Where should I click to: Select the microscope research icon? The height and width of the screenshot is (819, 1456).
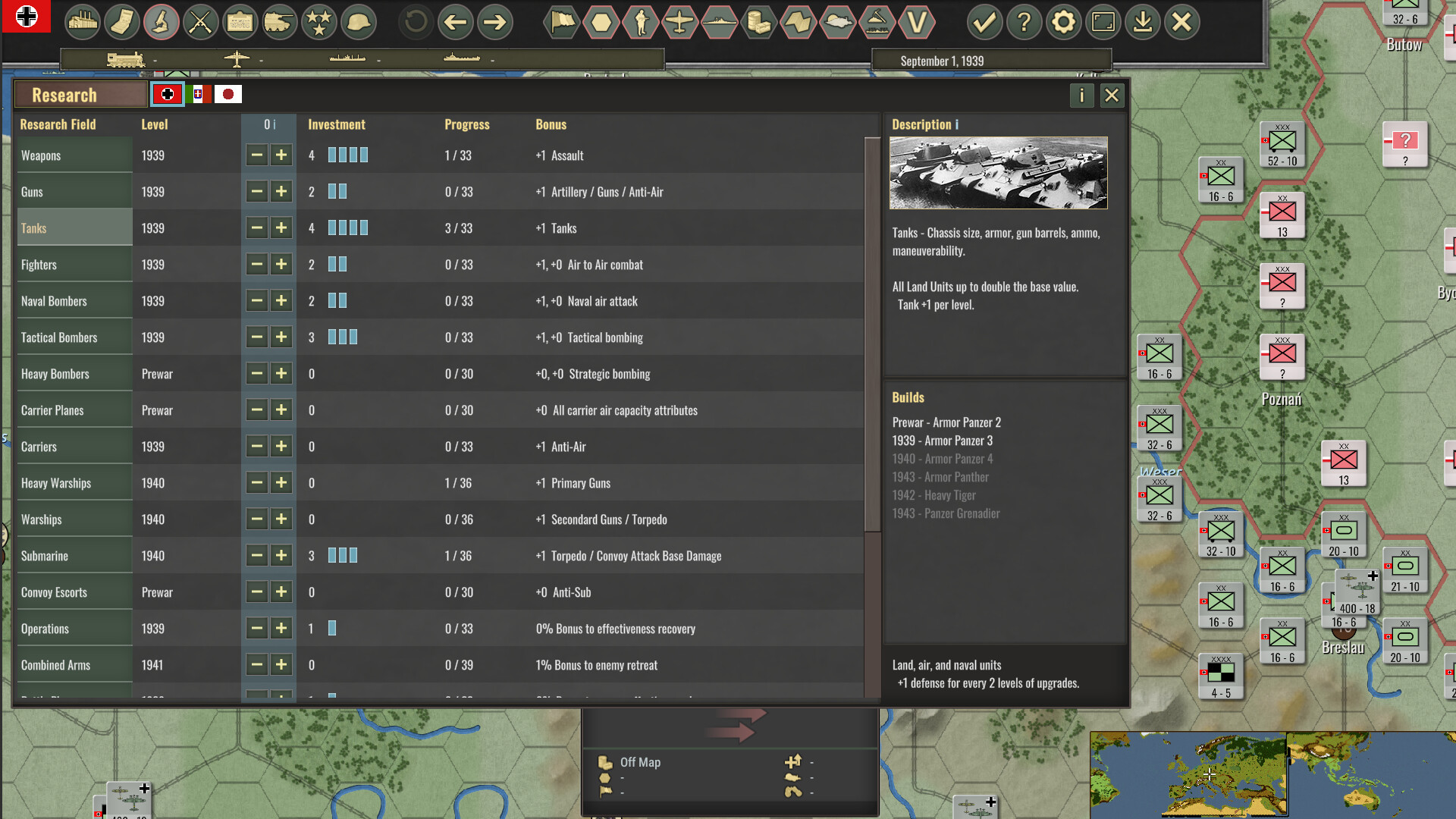[x=162, y=22]
